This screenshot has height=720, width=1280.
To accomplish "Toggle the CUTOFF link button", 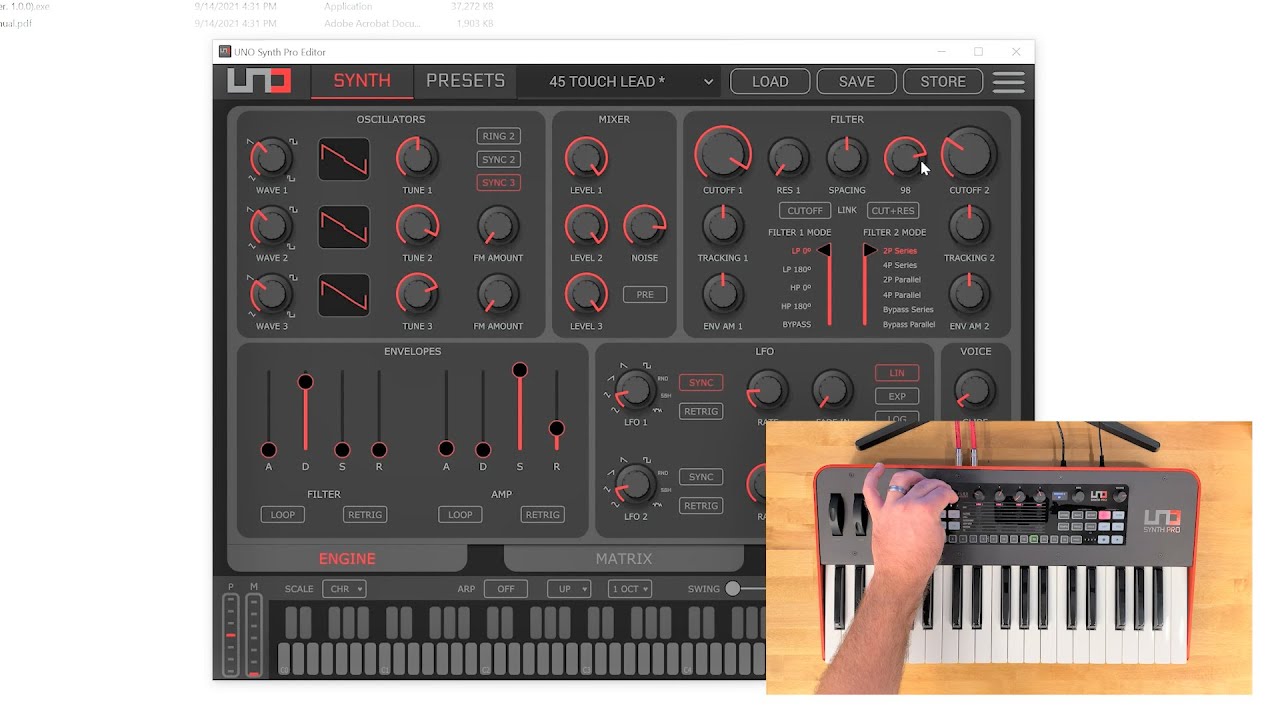I will click(805, 210).
